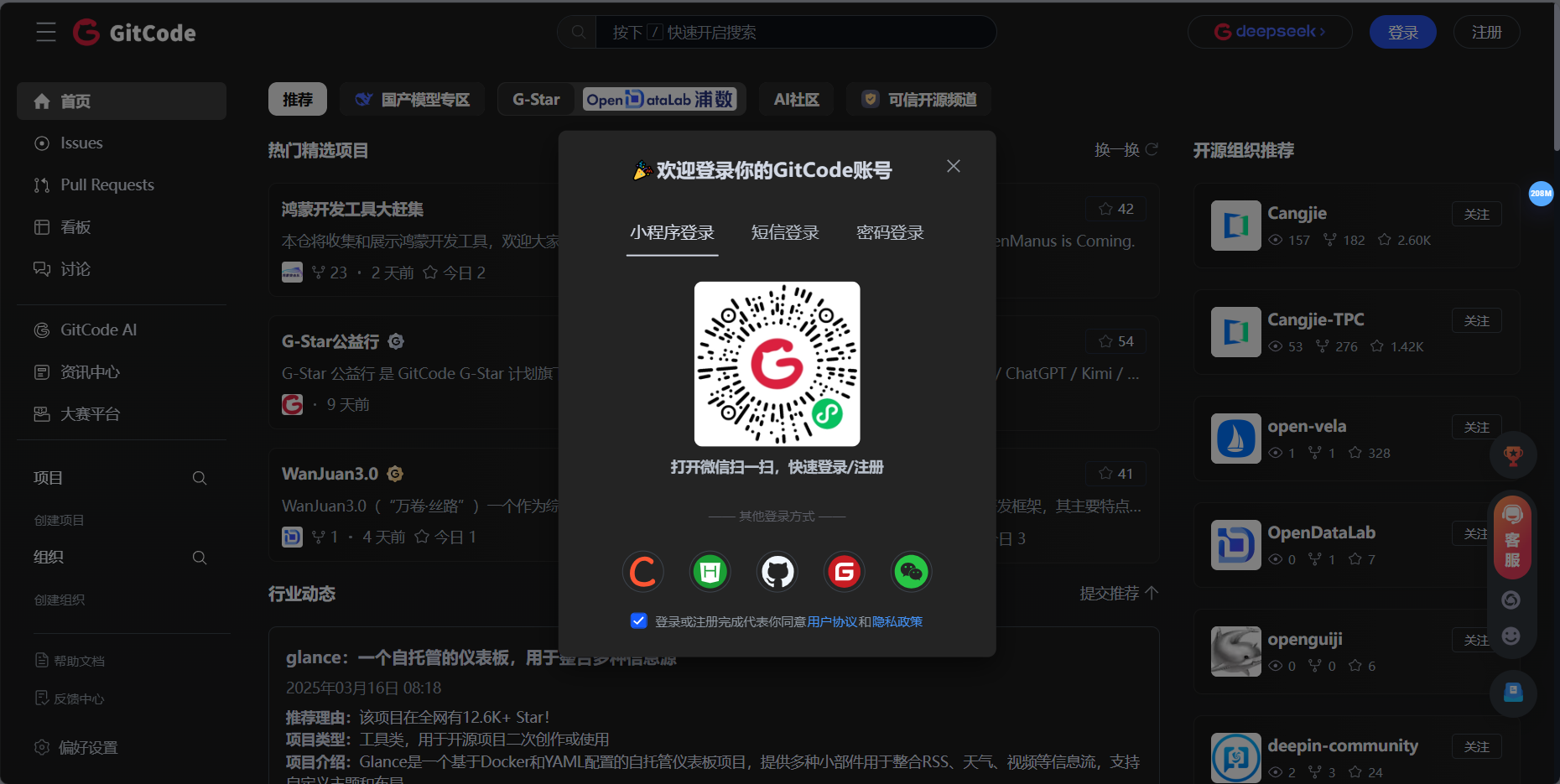Open the open-vela organization avatar
The image size is (1560, 784).
click(1236, 439)
